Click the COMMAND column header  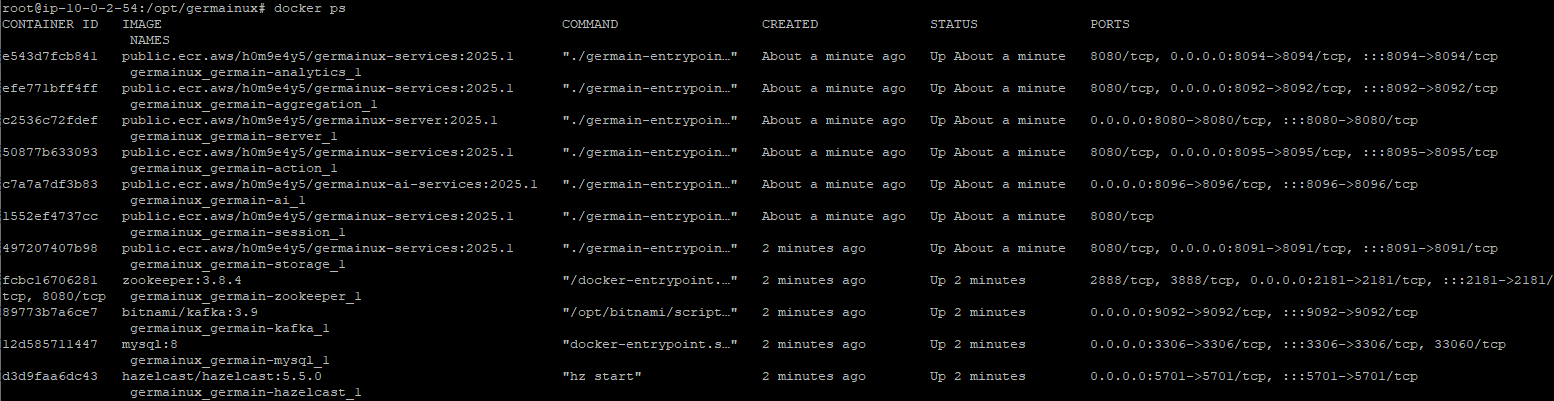click(590, 23)
